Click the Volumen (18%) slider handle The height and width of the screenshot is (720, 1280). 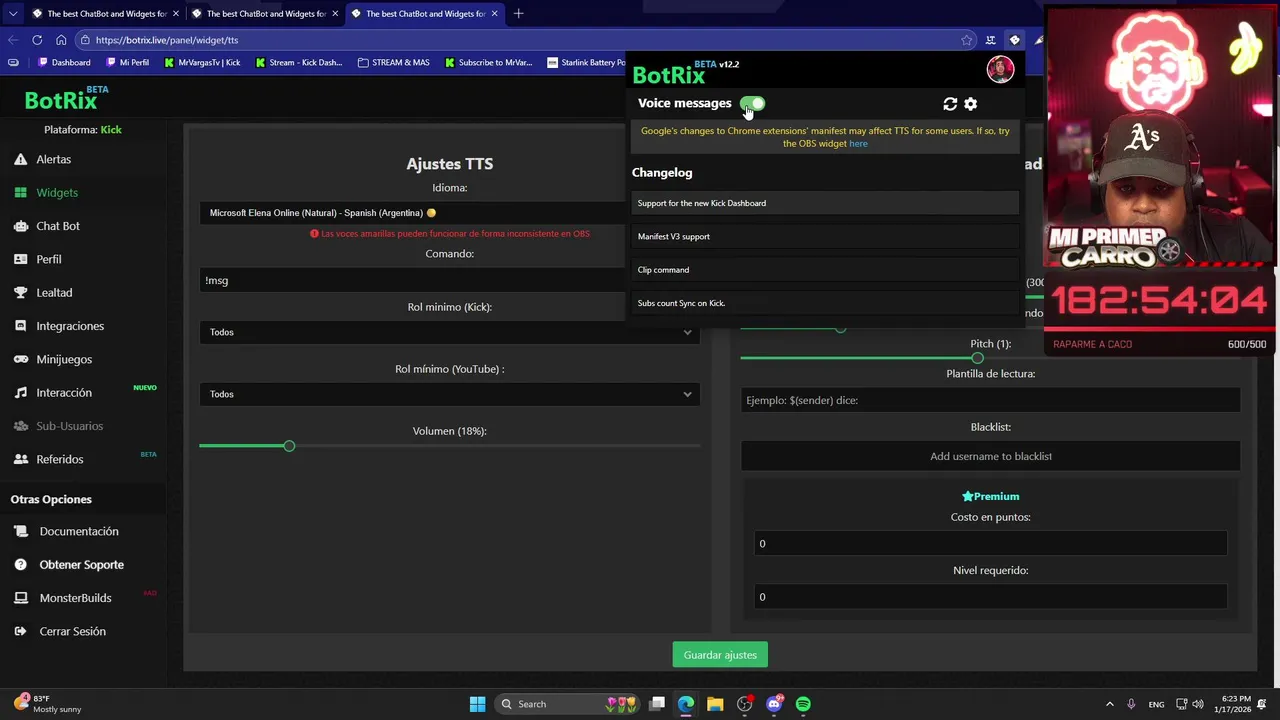[x=289, y=446]
